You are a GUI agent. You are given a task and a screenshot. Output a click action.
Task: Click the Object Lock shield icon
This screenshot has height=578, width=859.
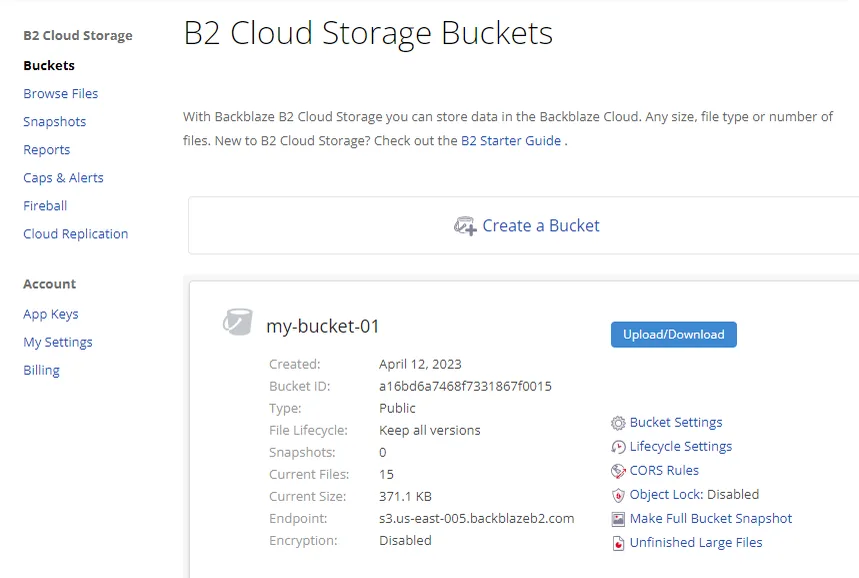[618, 495]
